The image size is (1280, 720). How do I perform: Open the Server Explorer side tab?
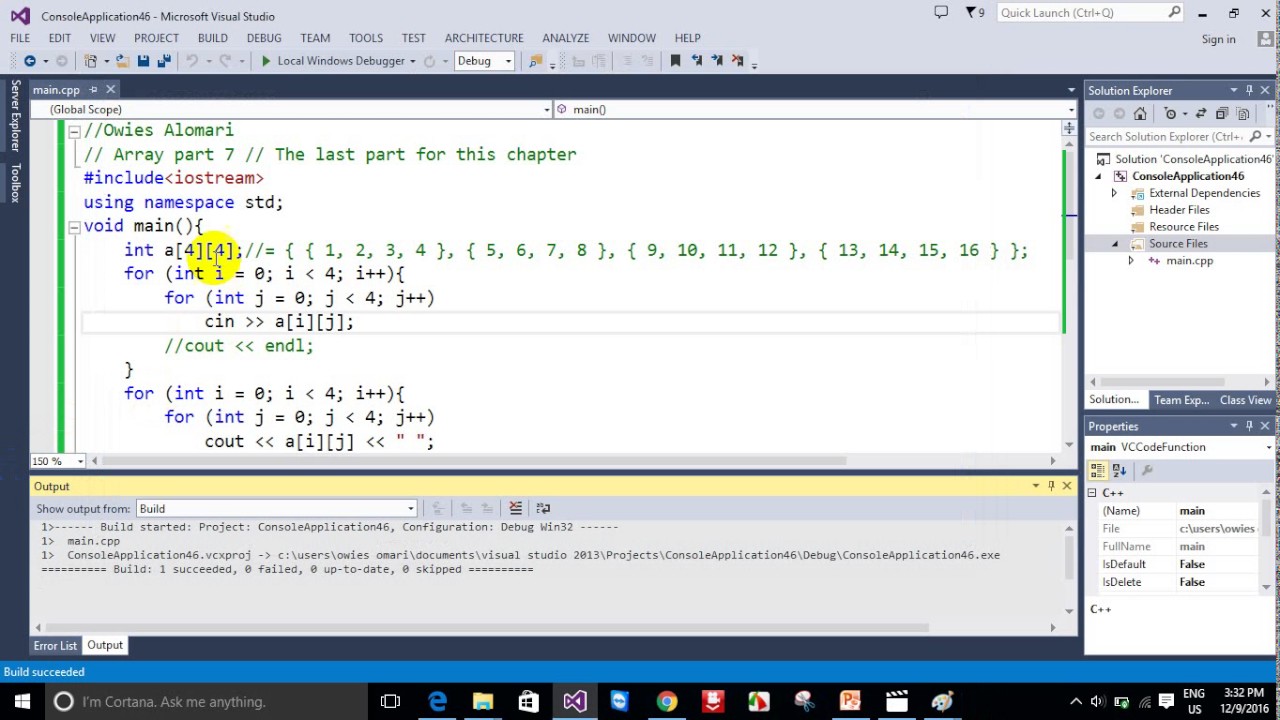pyautogui.click(x=15, y=116)
